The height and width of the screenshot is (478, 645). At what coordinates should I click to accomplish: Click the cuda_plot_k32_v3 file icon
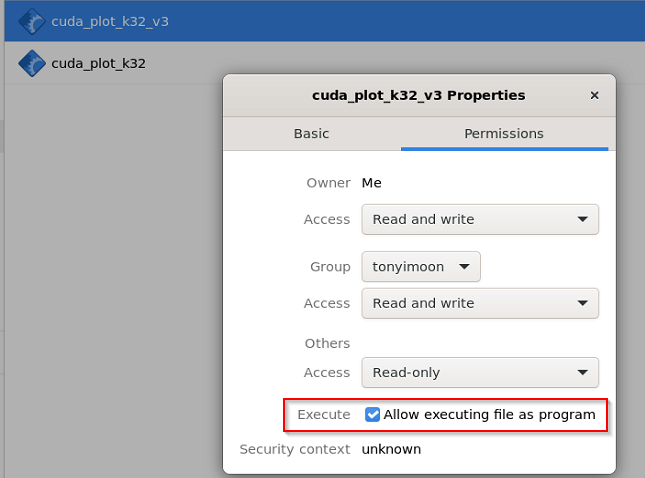click(32, 21)
